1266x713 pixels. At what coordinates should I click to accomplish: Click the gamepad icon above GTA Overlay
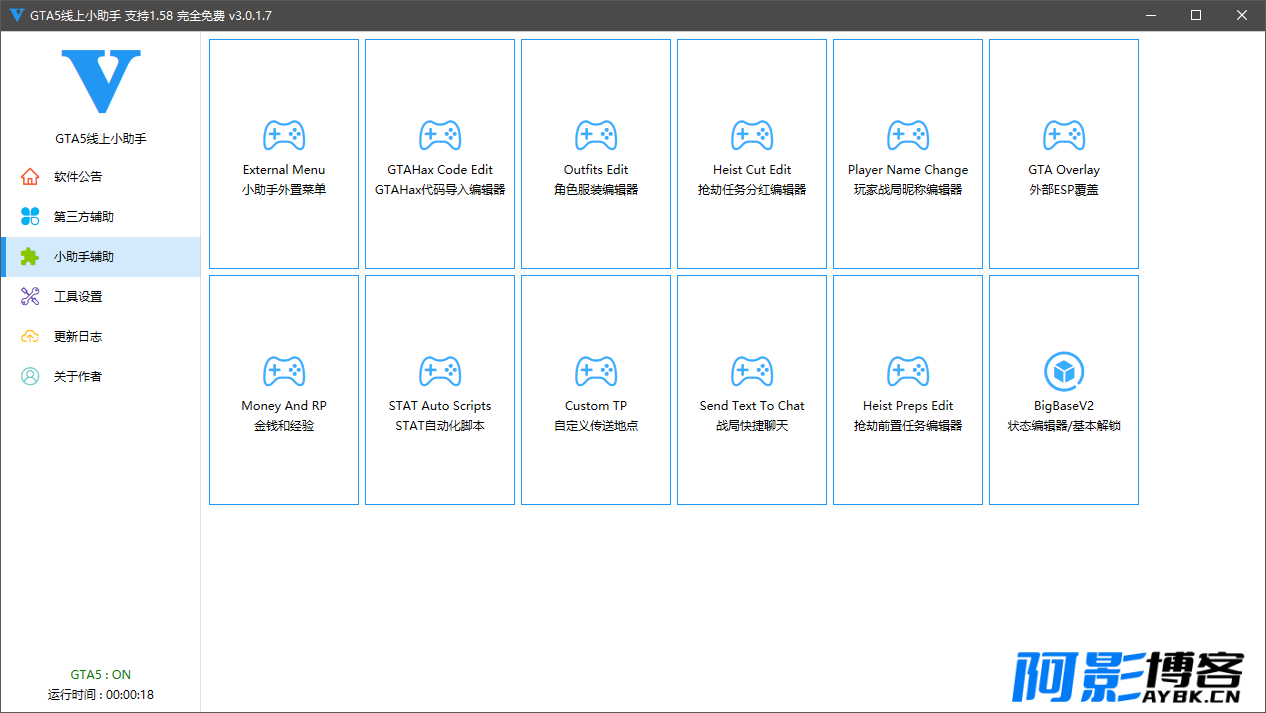click(1064, 135)
